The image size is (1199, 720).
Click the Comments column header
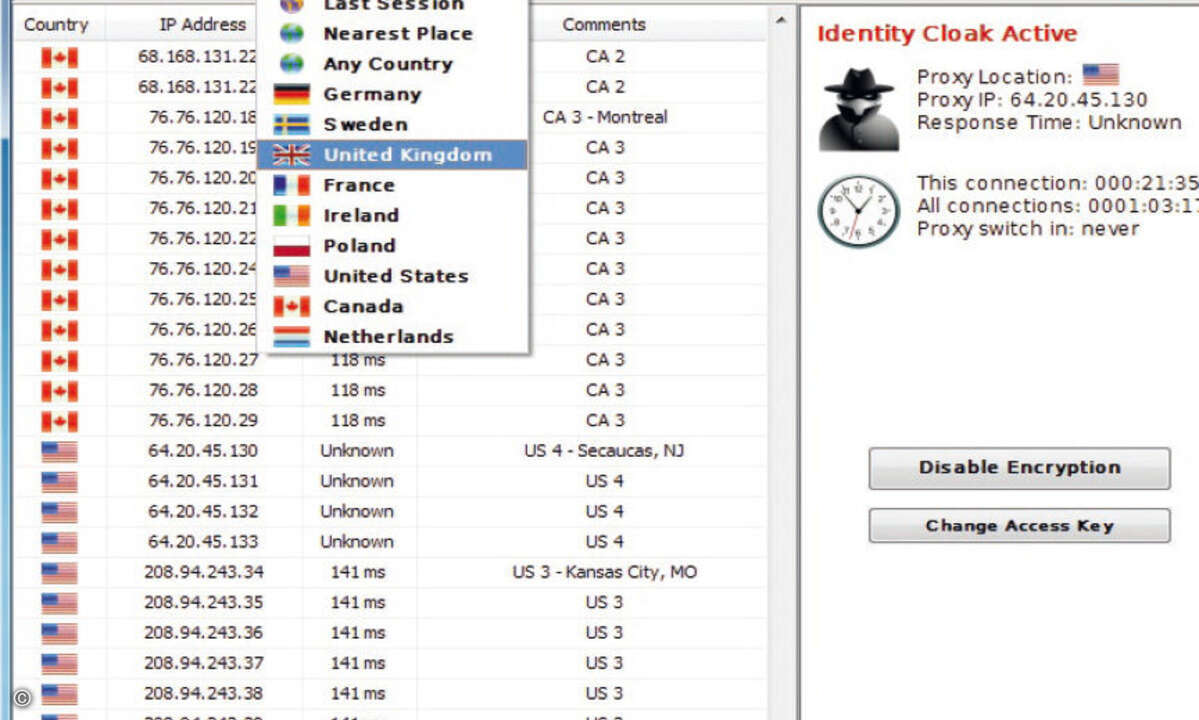click(604, 24)
